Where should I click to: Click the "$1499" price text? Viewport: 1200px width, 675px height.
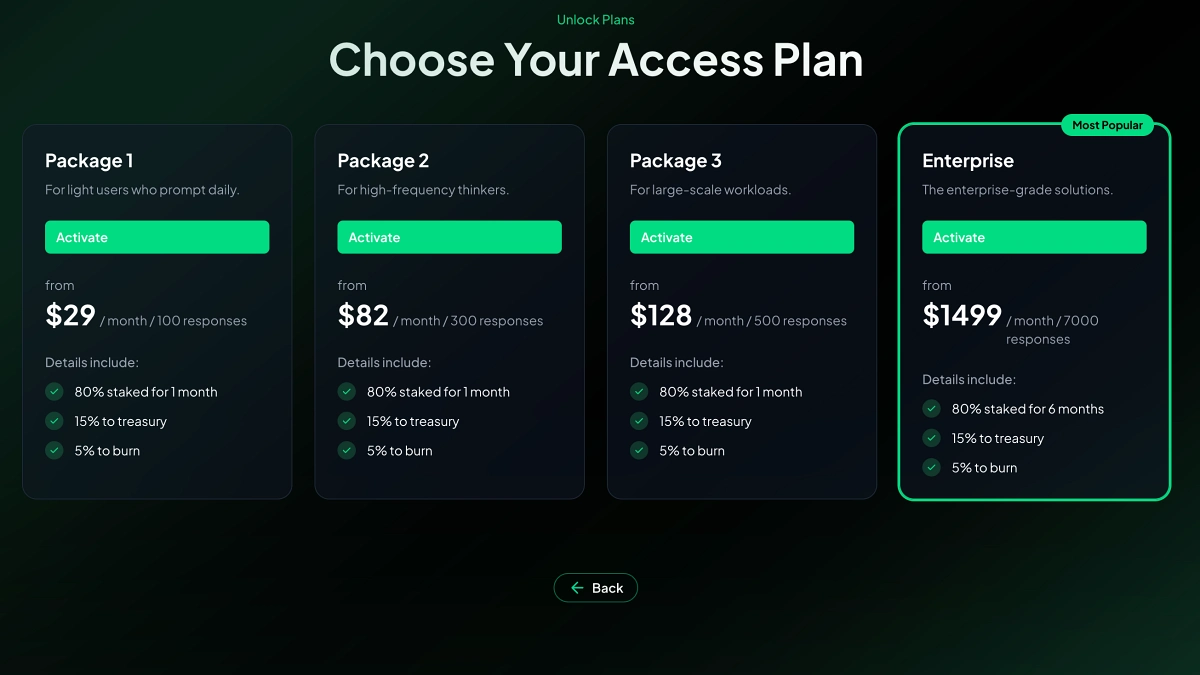(962, 315)
